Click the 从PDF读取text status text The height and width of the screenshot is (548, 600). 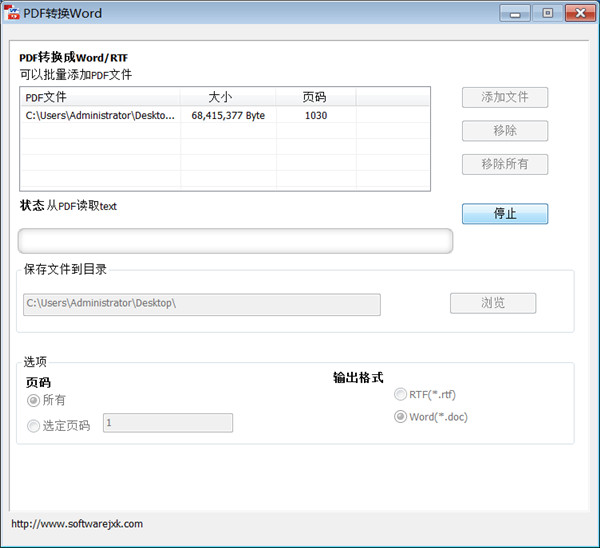82,206
